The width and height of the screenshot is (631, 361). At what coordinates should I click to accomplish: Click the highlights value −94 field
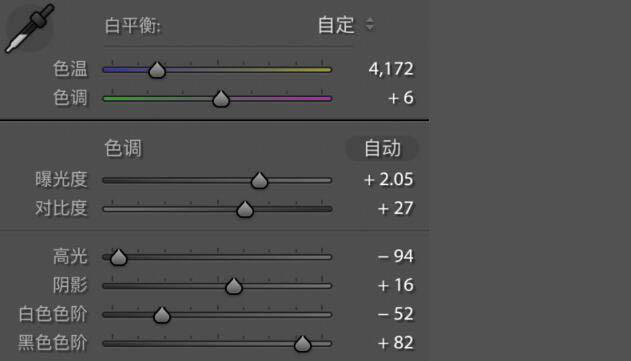point(395,256)
